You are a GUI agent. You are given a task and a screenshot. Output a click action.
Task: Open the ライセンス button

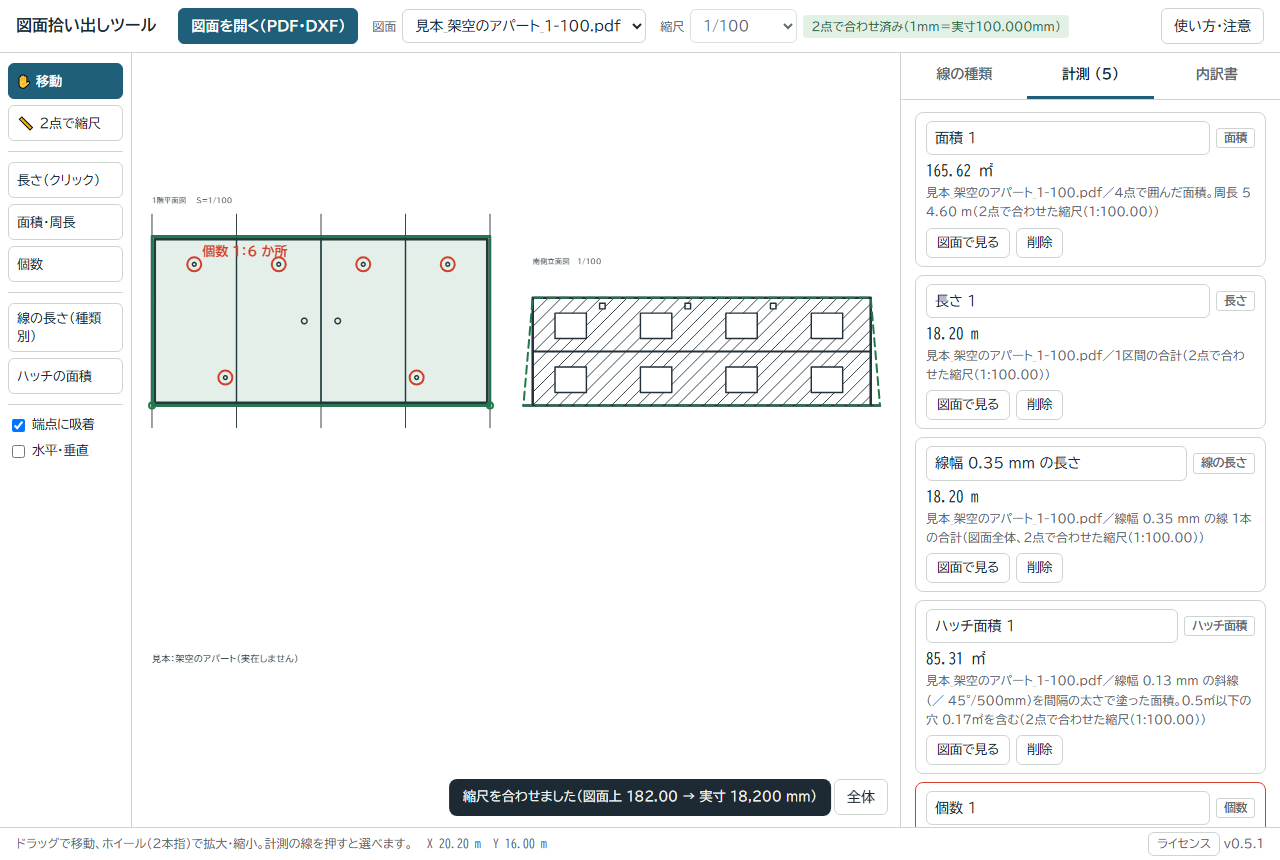[x=1184, y=843]
